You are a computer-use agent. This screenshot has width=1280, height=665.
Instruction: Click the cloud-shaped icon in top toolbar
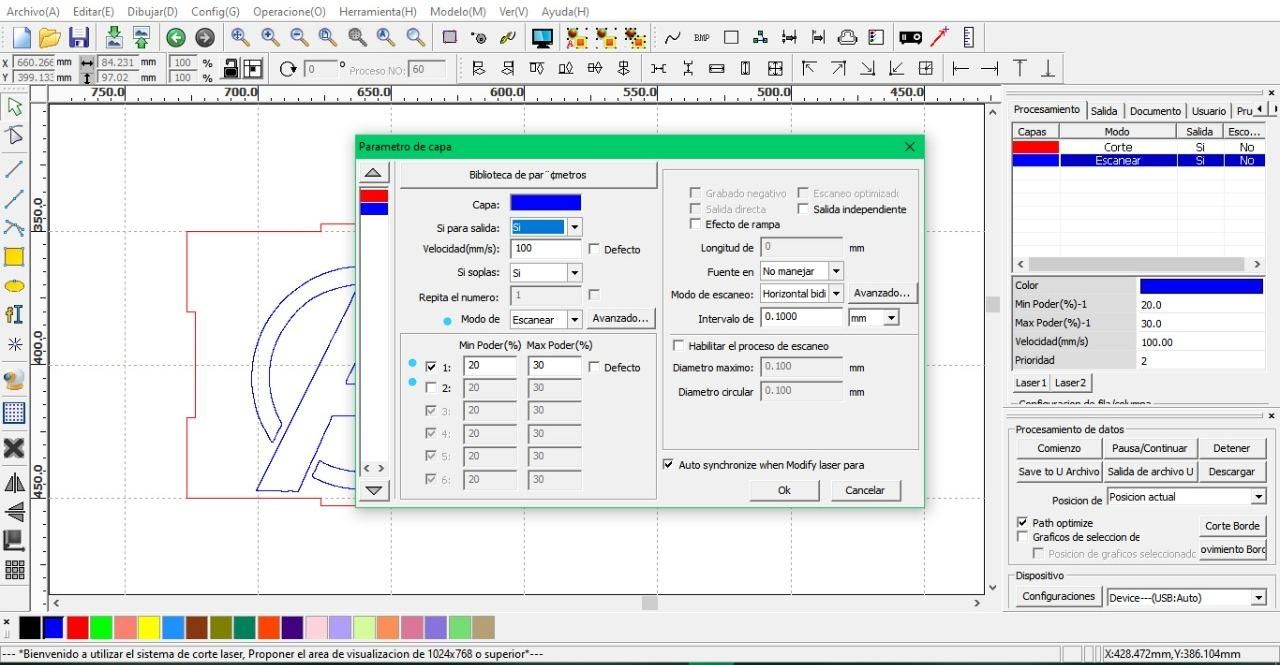click(847, 38)
